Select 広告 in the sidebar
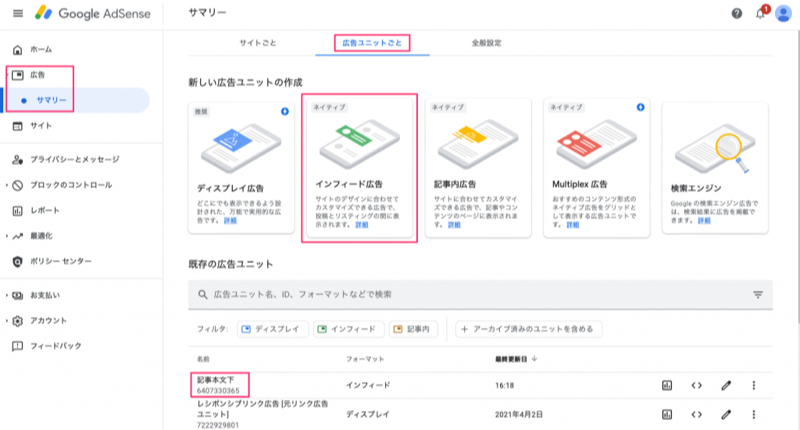 [x=37, y=75]
